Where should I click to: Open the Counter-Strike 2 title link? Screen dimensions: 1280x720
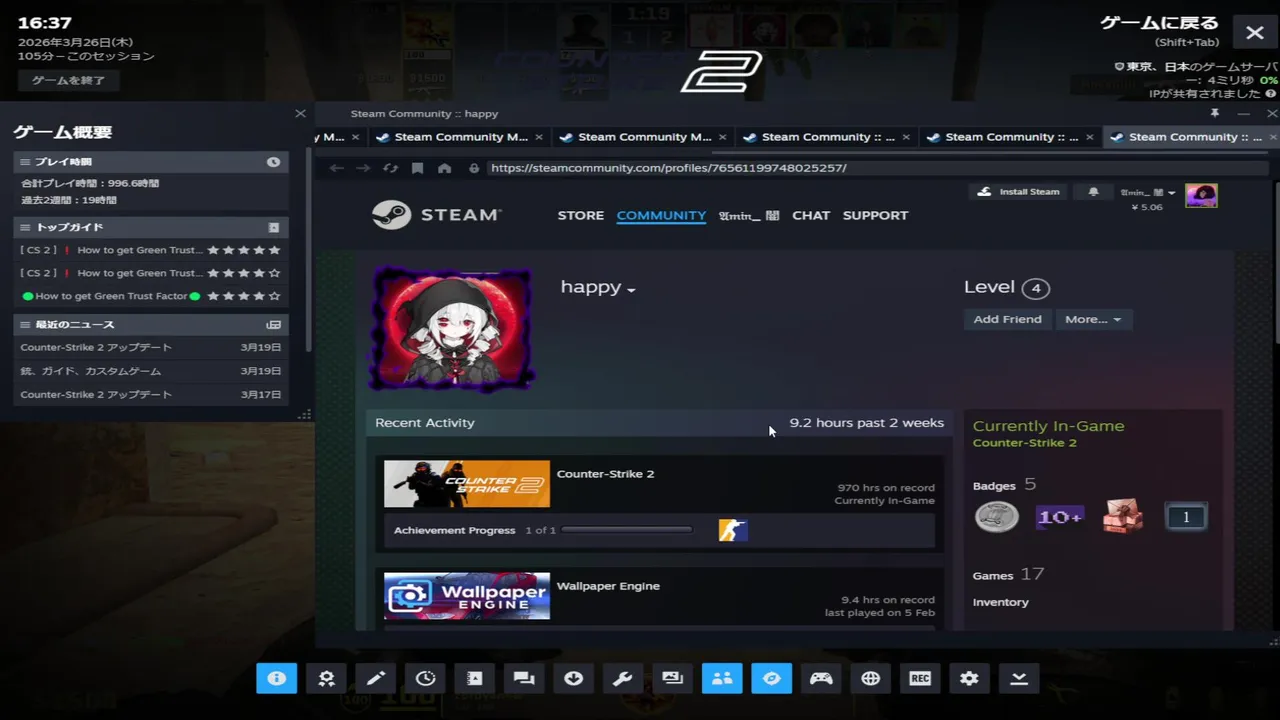click(x=605, y=474)
